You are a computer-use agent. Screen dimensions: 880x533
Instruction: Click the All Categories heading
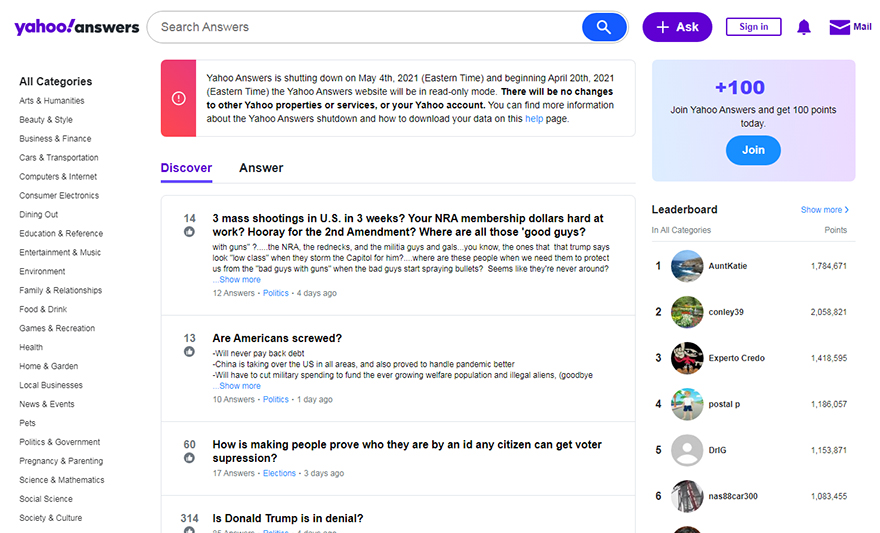(x=56, y=81)
